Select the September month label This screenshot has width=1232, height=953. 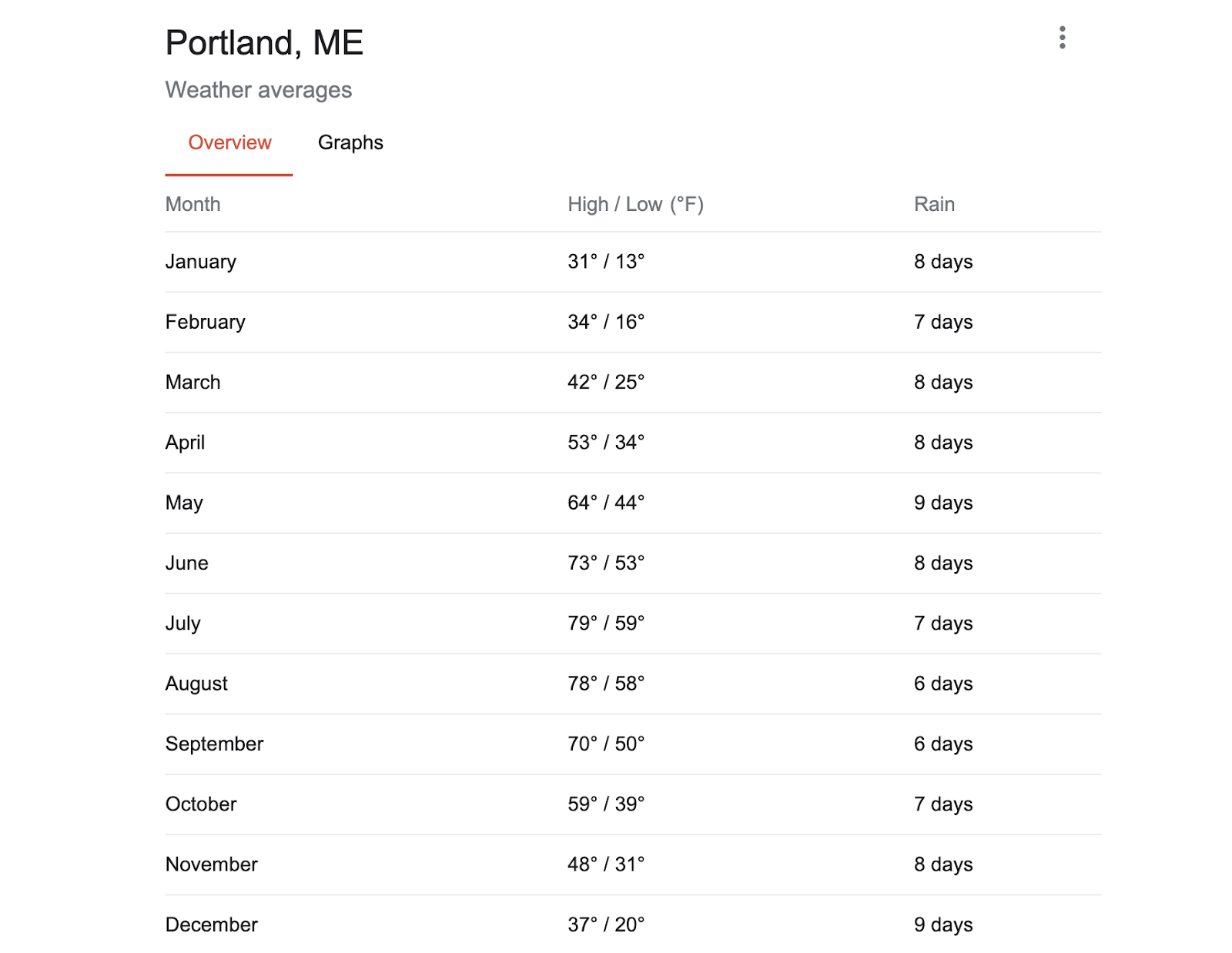[x=214, y=744]
